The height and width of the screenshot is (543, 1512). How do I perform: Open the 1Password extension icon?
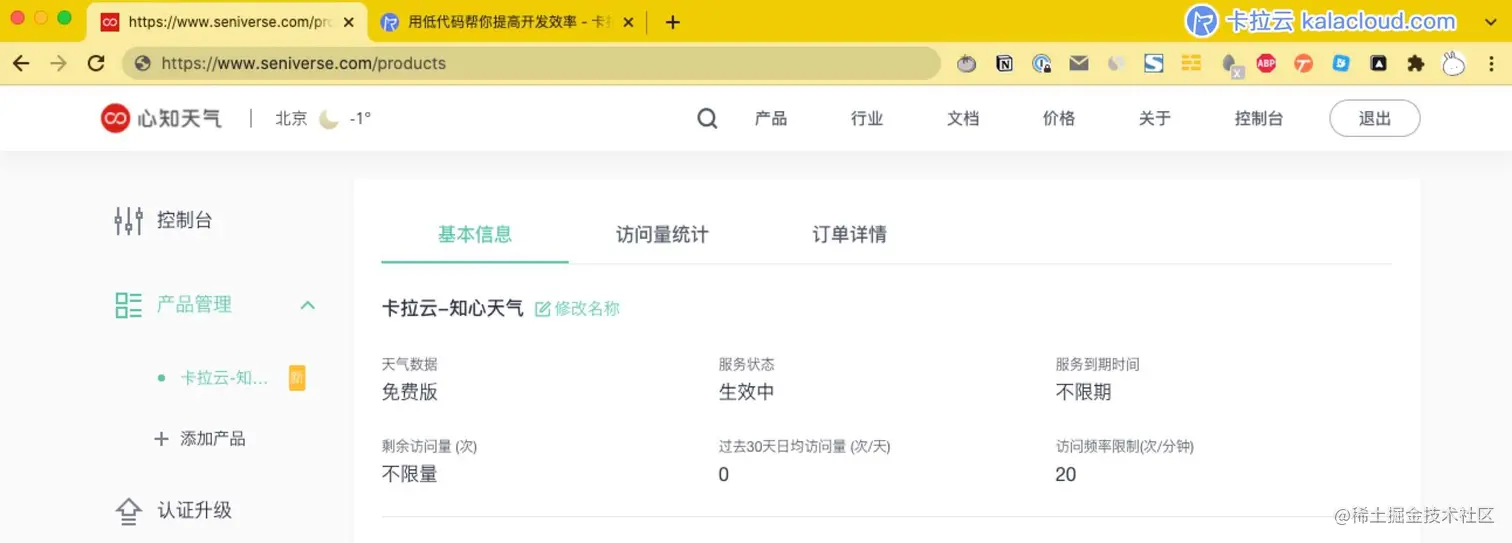pyautogui.click(x=1042, y=63)
